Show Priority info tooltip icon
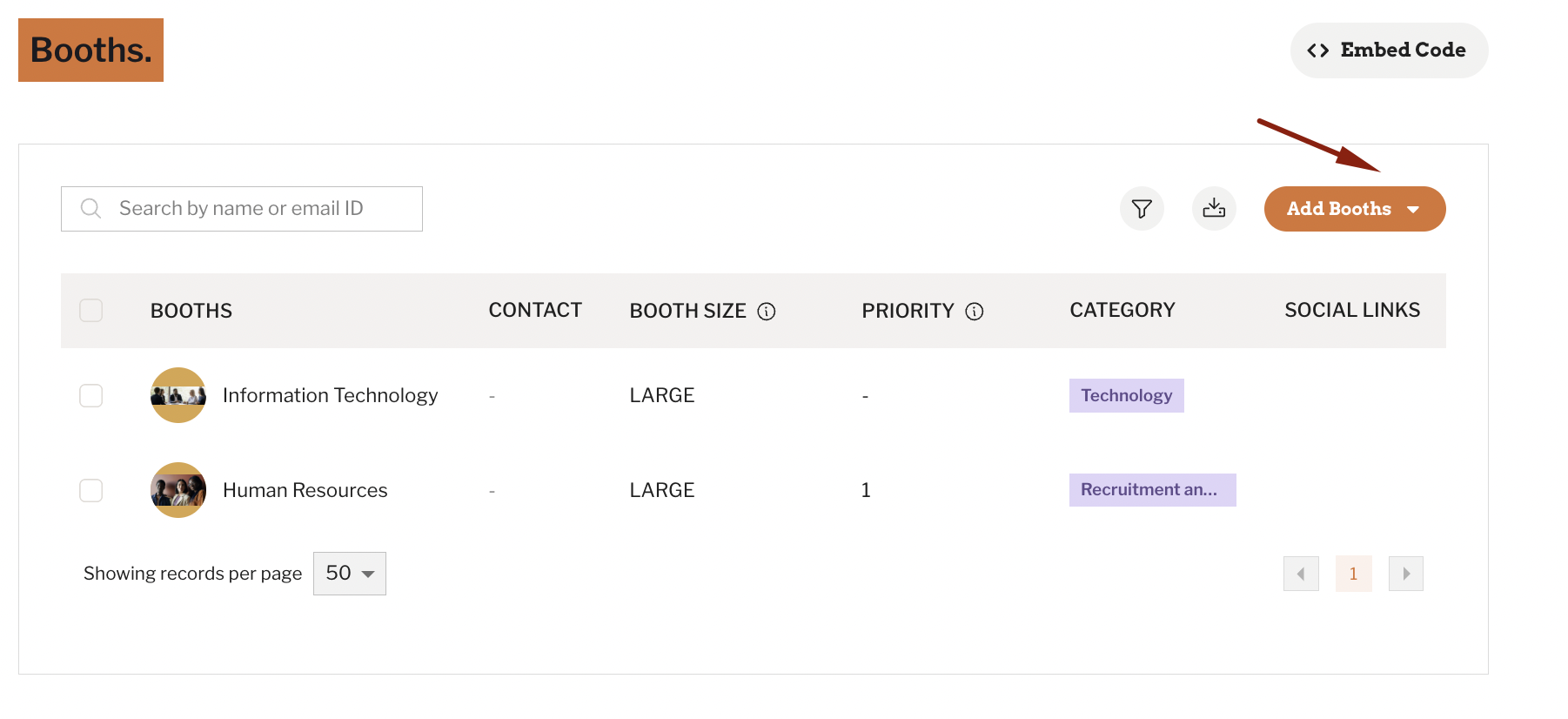Screen dimensions: 1568x719 [975, 312]
